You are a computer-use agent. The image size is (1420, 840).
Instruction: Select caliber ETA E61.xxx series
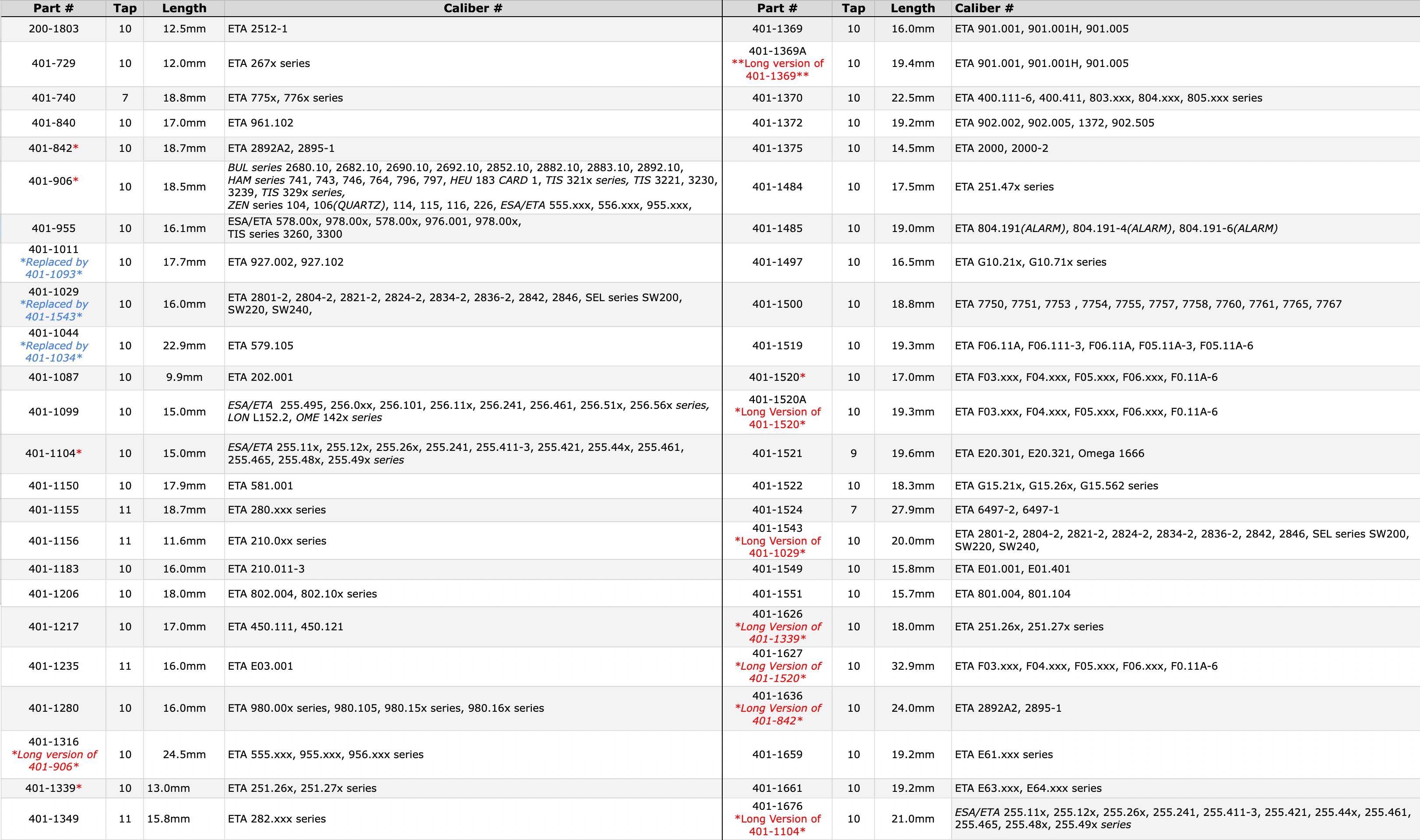point(1003,755)
